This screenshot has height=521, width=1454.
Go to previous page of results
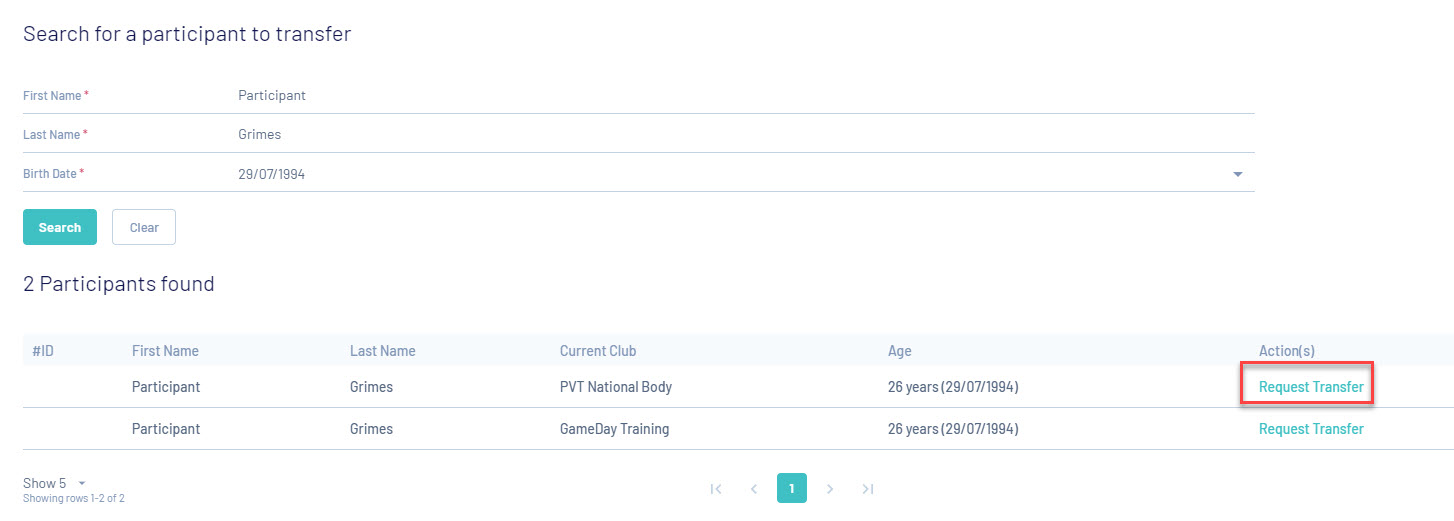[x=754, y=489]
